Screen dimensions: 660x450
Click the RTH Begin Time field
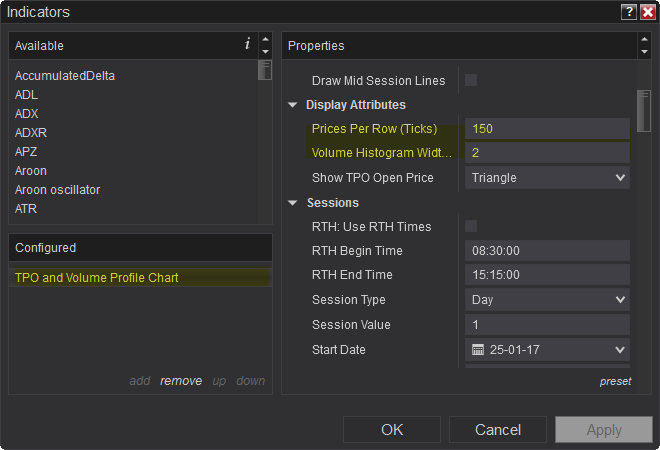pos(547,251)
